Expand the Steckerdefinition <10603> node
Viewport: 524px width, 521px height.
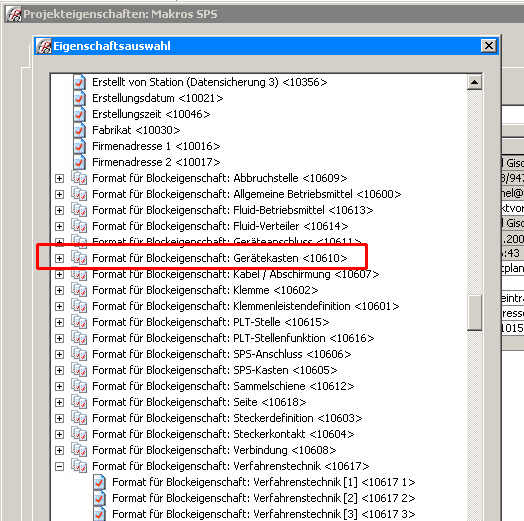click(x=59, y=418)
